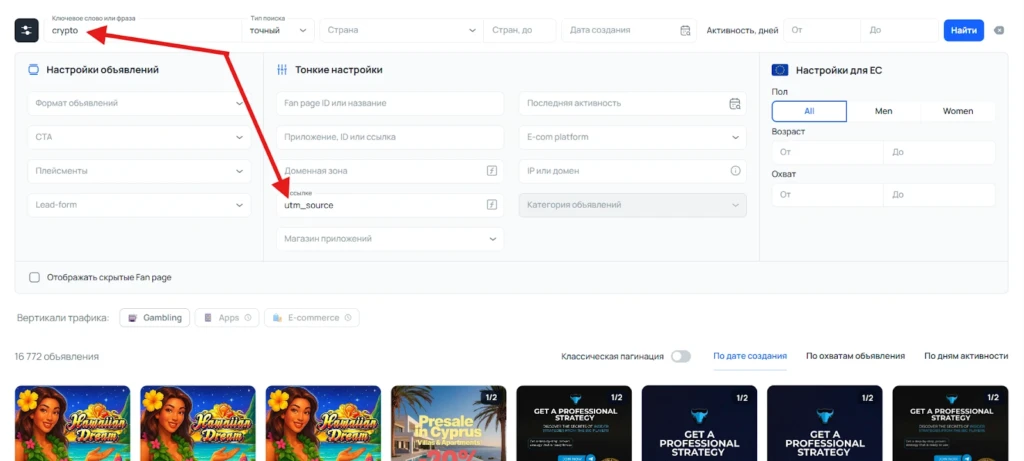Click the function icon in the utm_source field
The image size is (1024, 461).
click(x=492, y=205)
